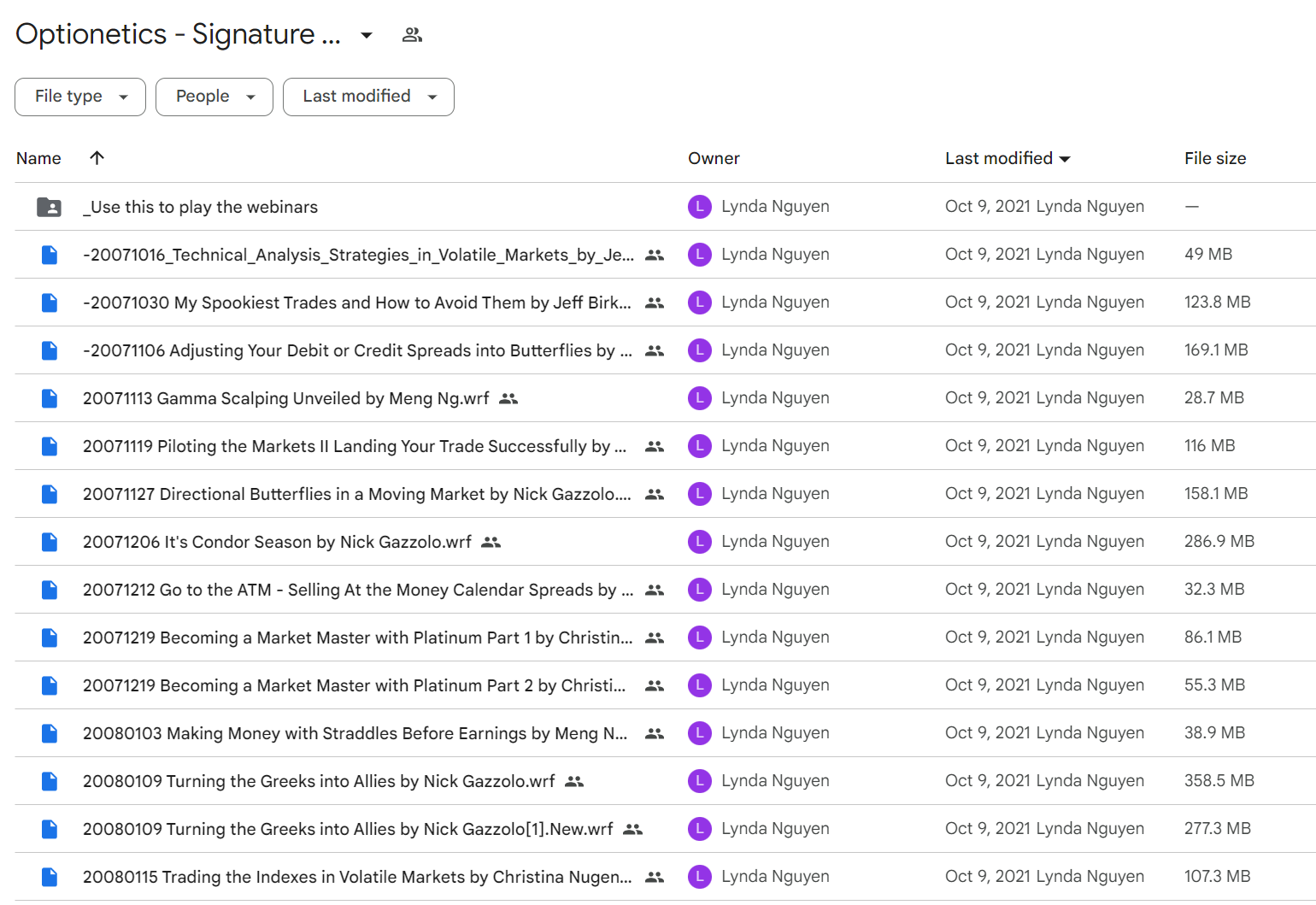1316x905 pixels.
Task: Click Lynda Nguyen owner on Gamma Scalping row
Action: click(775, 398)
